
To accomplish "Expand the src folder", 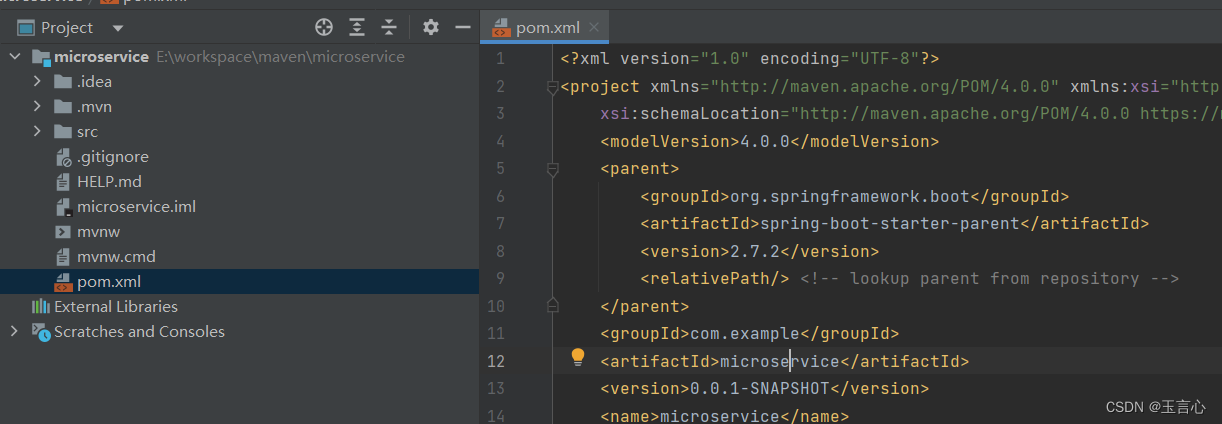I will (x=37, y=132).
